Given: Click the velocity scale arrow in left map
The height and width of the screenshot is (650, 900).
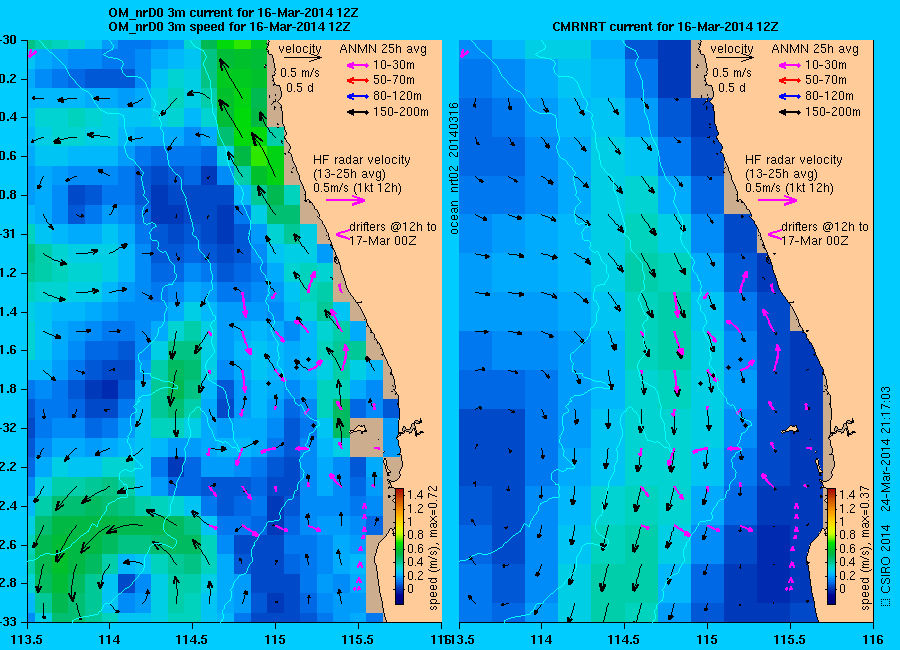Looking at the screenshot, I should (302, 58).
